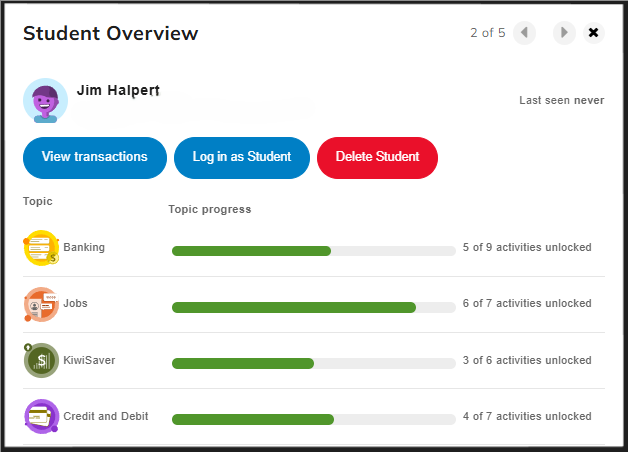Screen dimensions: 628x452
Task: Go to the next student arrow
Action: coord(565,33)
